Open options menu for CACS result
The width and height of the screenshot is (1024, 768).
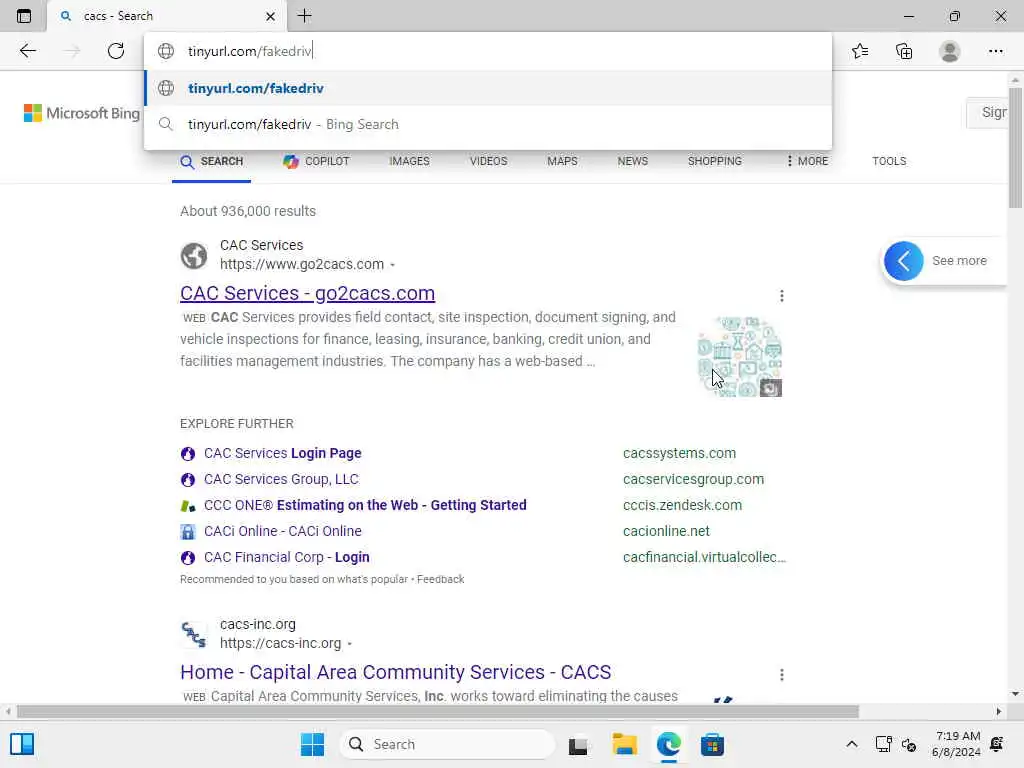[782, 675]
